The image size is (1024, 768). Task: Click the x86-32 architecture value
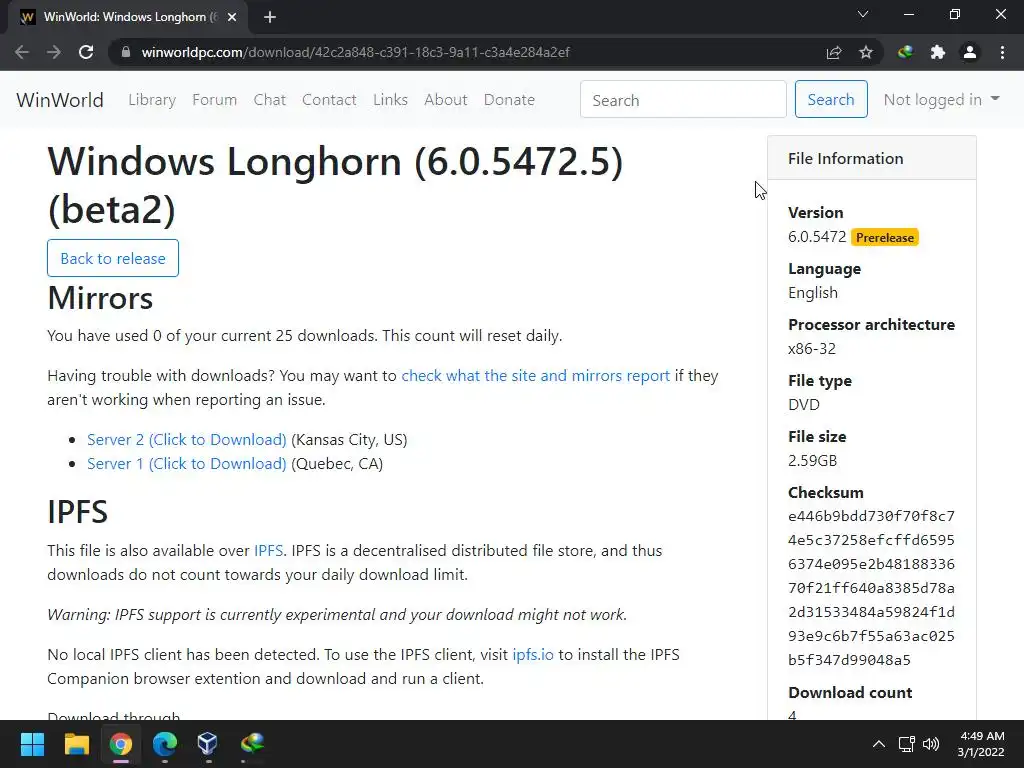pyautogui.click(x=812, y=349)
